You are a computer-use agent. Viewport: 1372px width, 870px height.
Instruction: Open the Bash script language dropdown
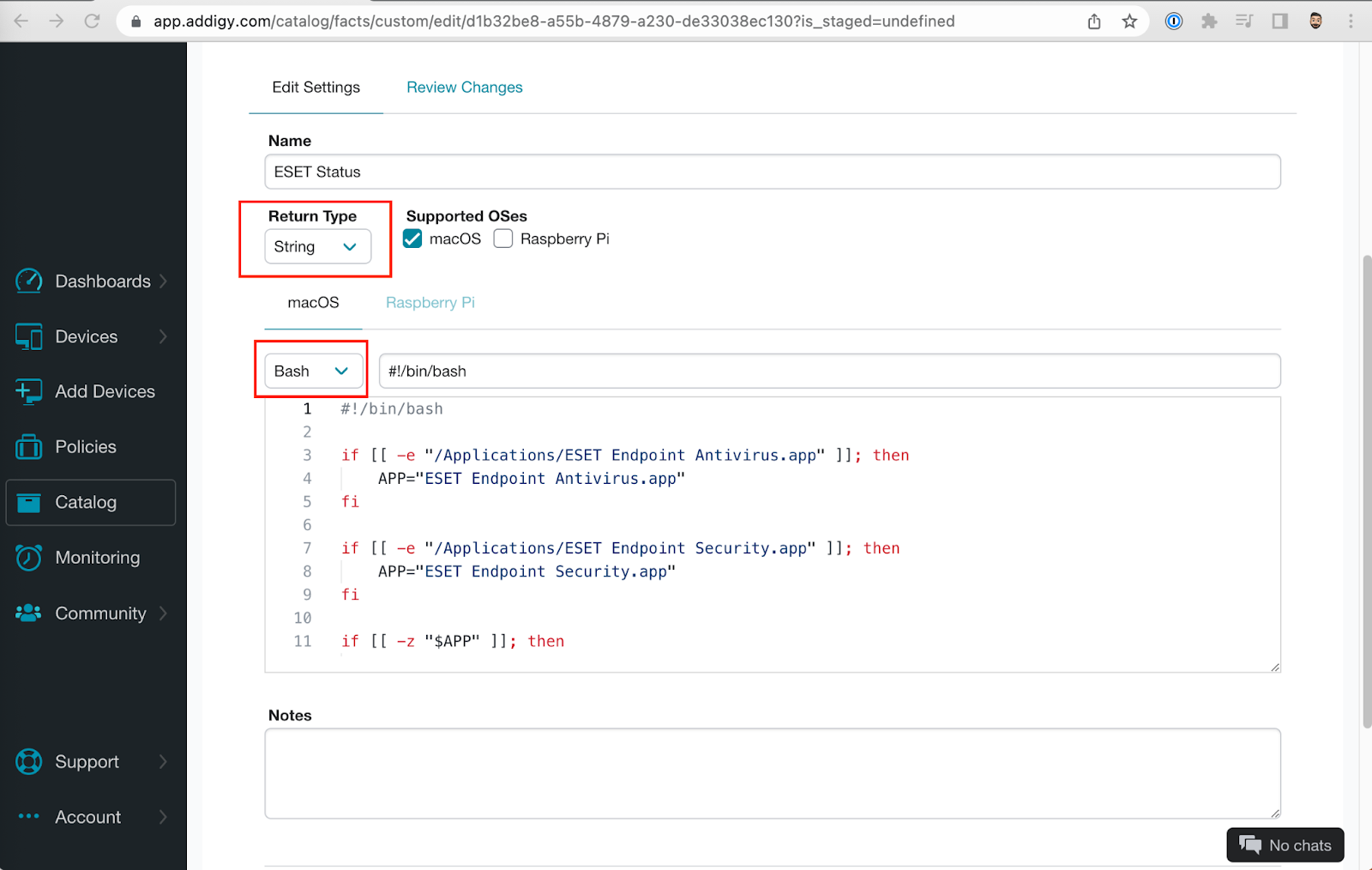click(310, 371)
